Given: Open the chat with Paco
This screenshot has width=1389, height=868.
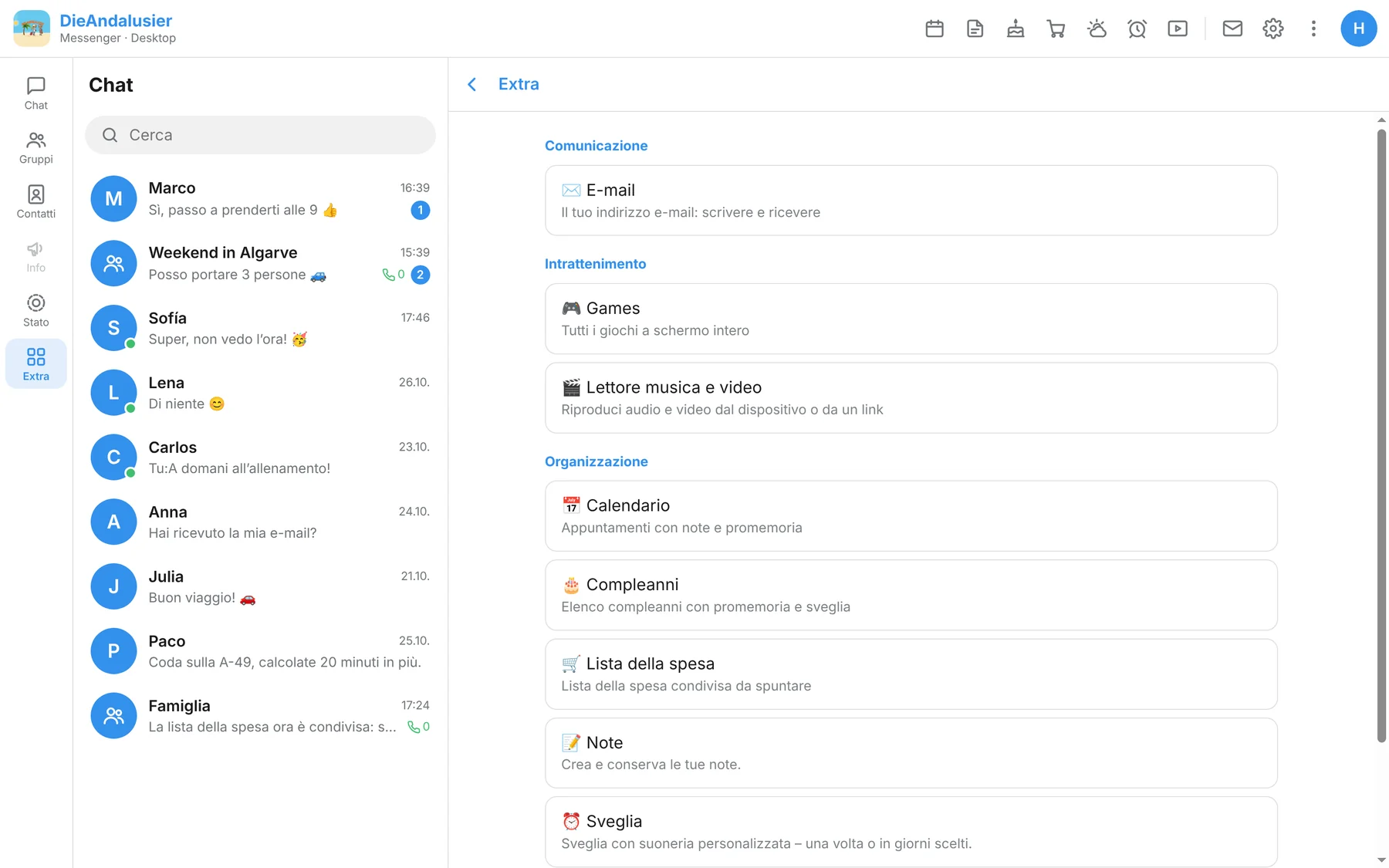Looking at the screenshot, I should click(x=260, y=652).
